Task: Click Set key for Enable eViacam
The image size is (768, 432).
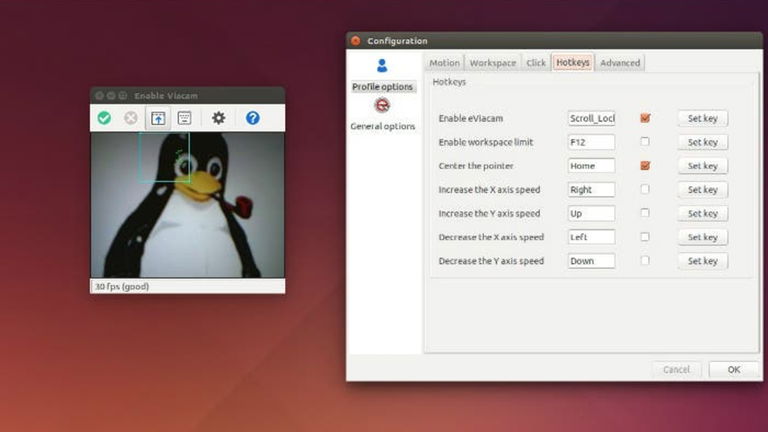Action: click(x=702, y=118)
